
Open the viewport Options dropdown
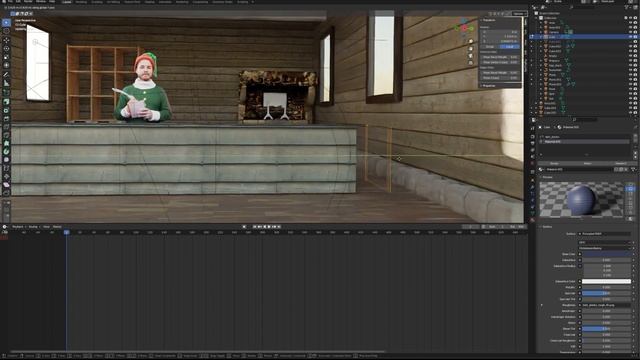tap(519, 13)
